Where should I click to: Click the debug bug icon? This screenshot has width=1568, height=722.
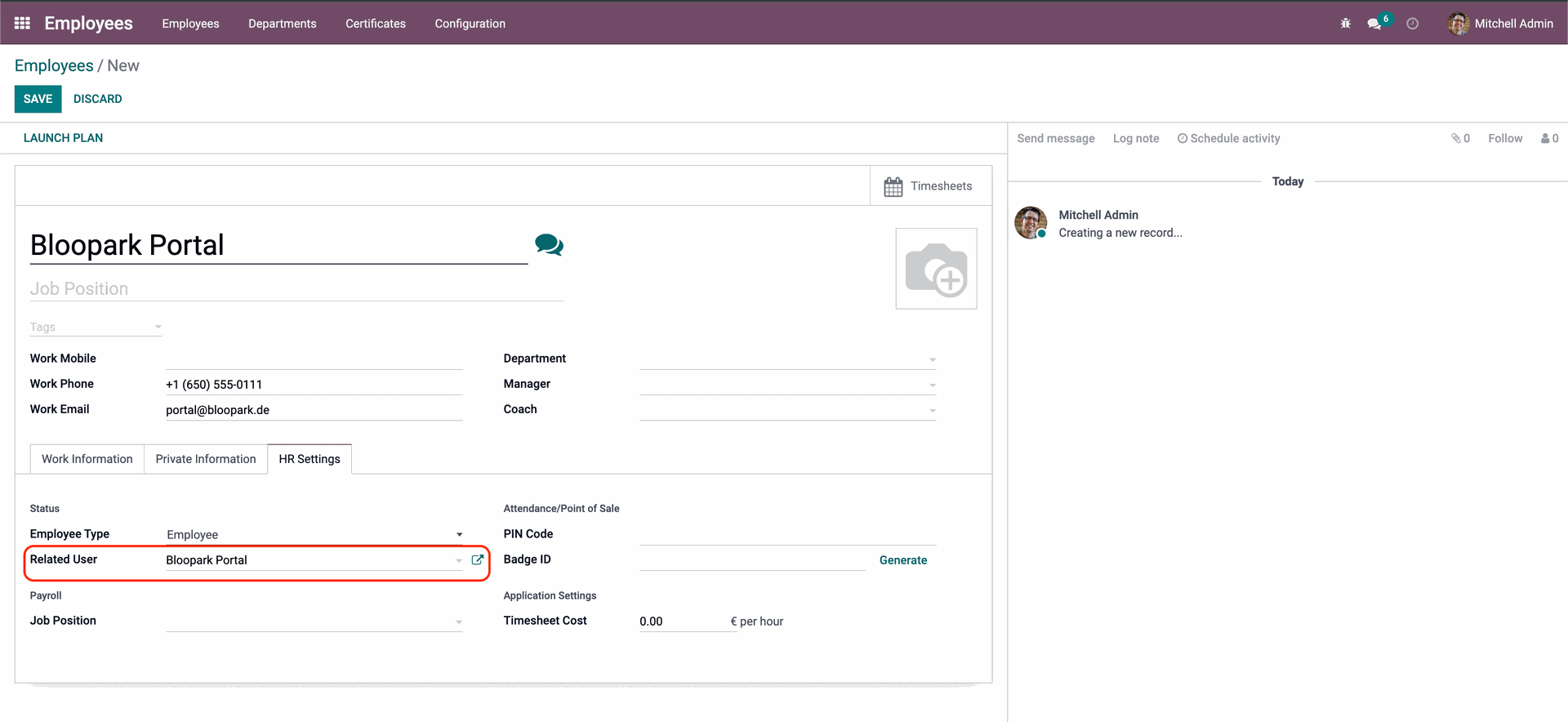(1345, 24)
